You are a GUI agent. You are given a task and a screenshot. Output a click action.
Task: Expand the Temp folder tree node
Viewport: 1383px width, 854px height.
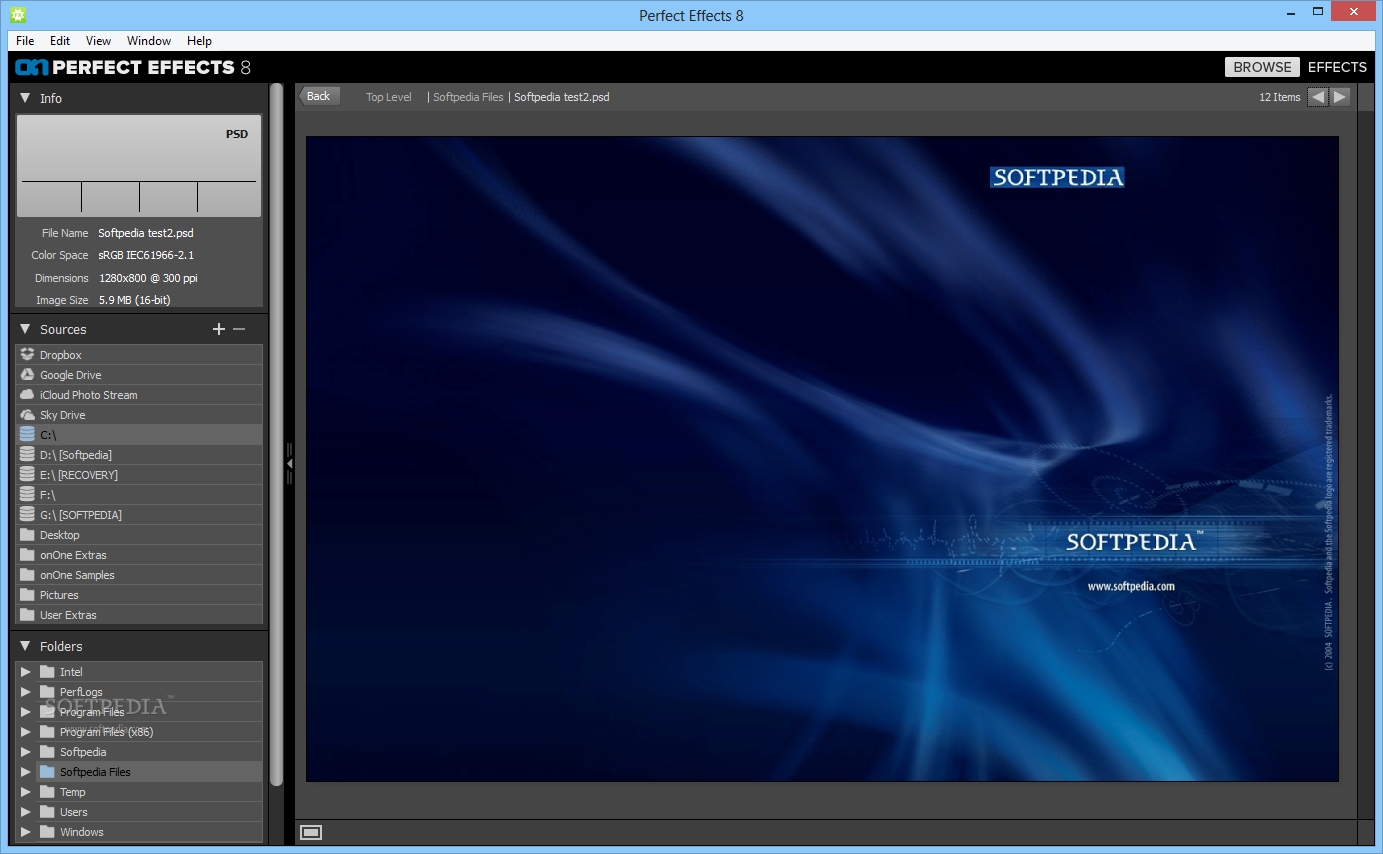coord(26,792)
